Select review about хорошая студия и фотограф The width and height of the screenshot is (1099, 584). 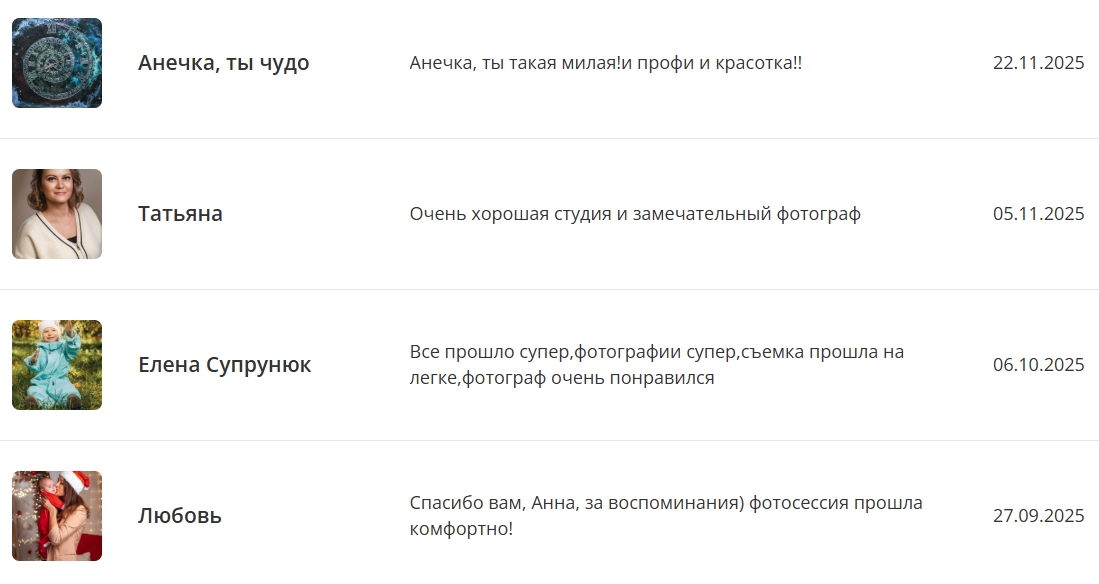pyautogui.click(x=635, y=214)
